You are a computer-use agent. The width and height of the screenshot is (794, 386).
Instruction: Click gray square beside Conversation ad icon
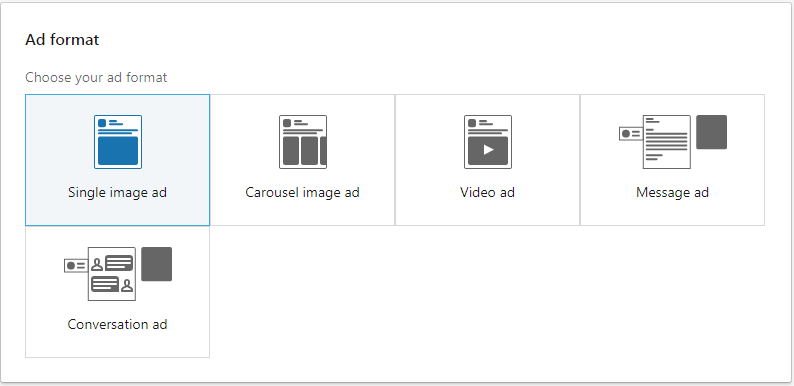click(156, 264)
